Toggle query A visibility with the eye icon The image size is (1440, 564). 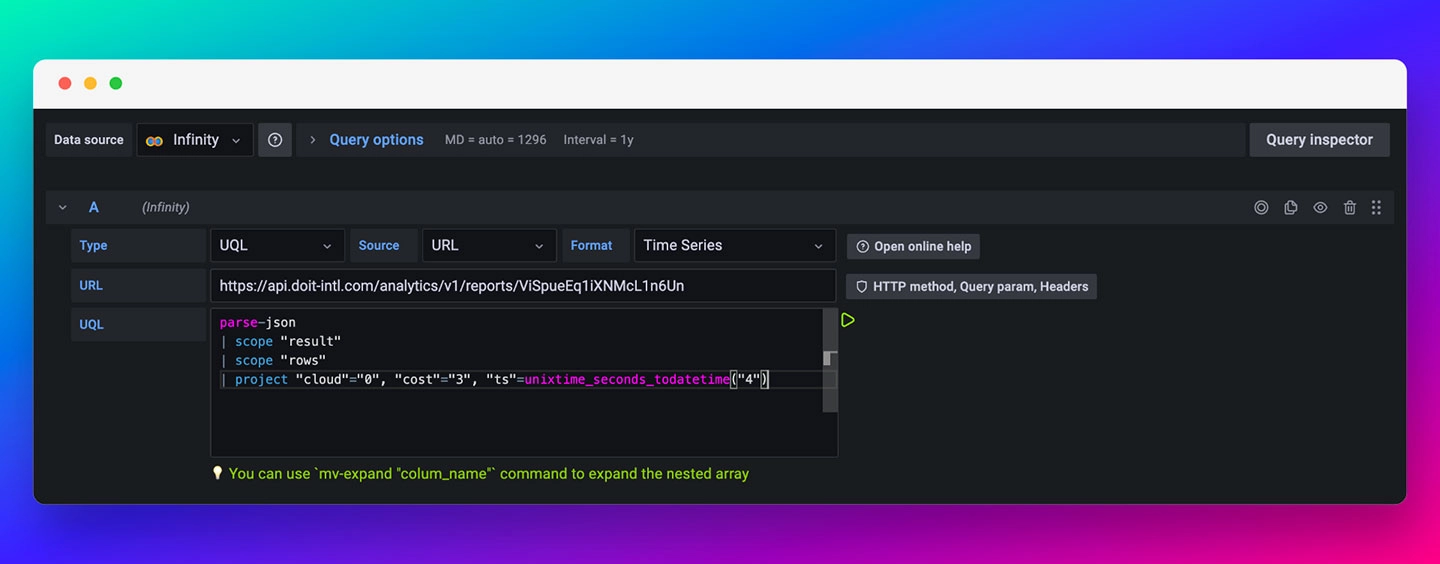click(x=1320, y=207)
